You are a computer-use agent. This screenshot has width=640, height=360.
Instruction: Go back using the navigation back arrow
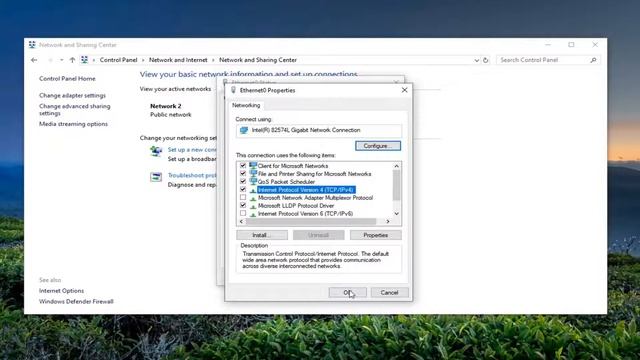[x=34, y=60]
